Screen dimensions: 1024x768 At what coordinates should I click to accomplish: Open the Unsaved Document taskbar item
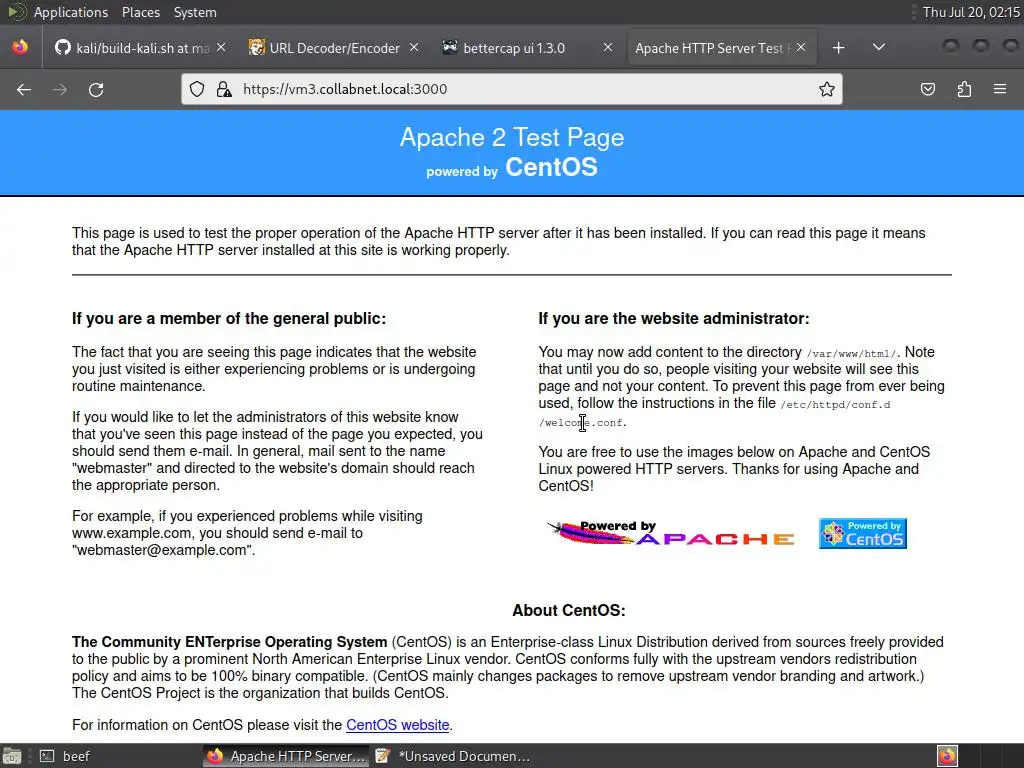pyautogui.click(x=453, y=756)
